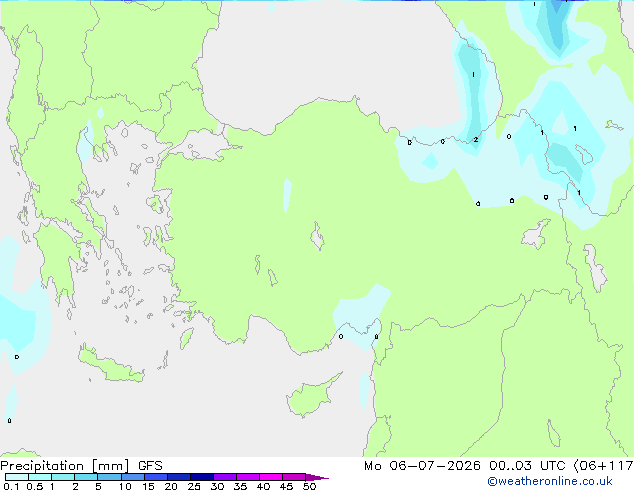The image size is (634, 490).
Task: Select the legend swatch between 0.5 and 1
Action: (40, 477)
